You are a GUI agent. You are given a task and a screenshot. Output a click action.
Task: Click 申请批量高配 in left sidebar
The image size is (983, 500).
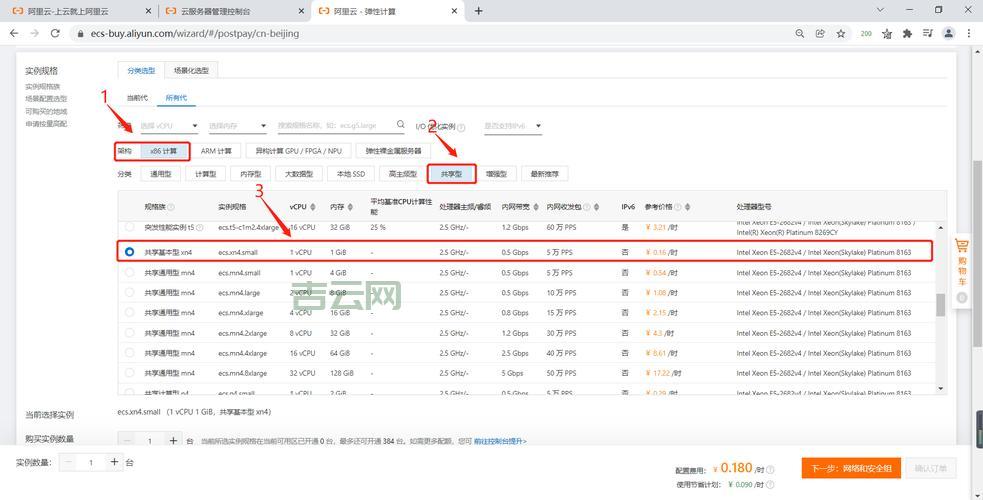click(46, 124)
